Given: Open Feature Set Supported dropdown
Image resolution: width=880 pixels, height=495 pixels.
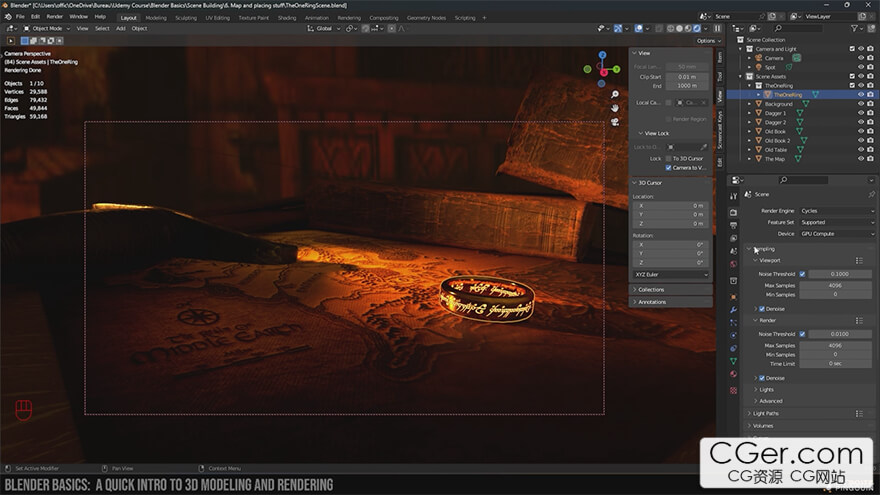Looking at the screenshot, I should click(x=837, y=222).
